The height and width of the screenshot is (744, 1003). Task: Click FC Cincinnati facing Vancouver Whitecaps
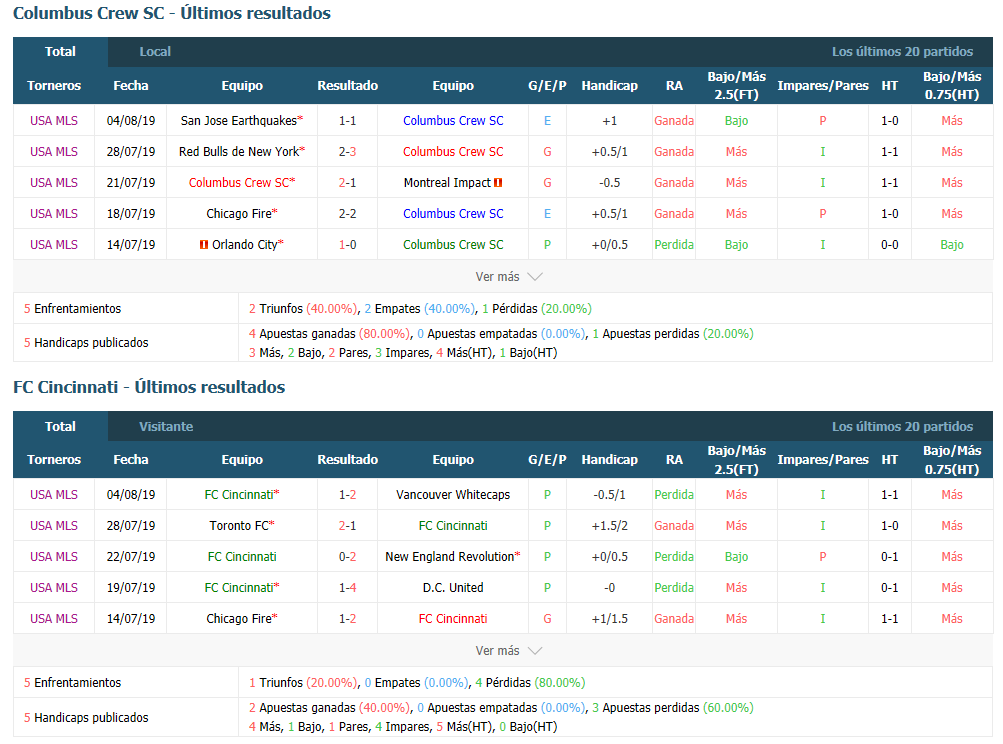(x=239, y=495)
